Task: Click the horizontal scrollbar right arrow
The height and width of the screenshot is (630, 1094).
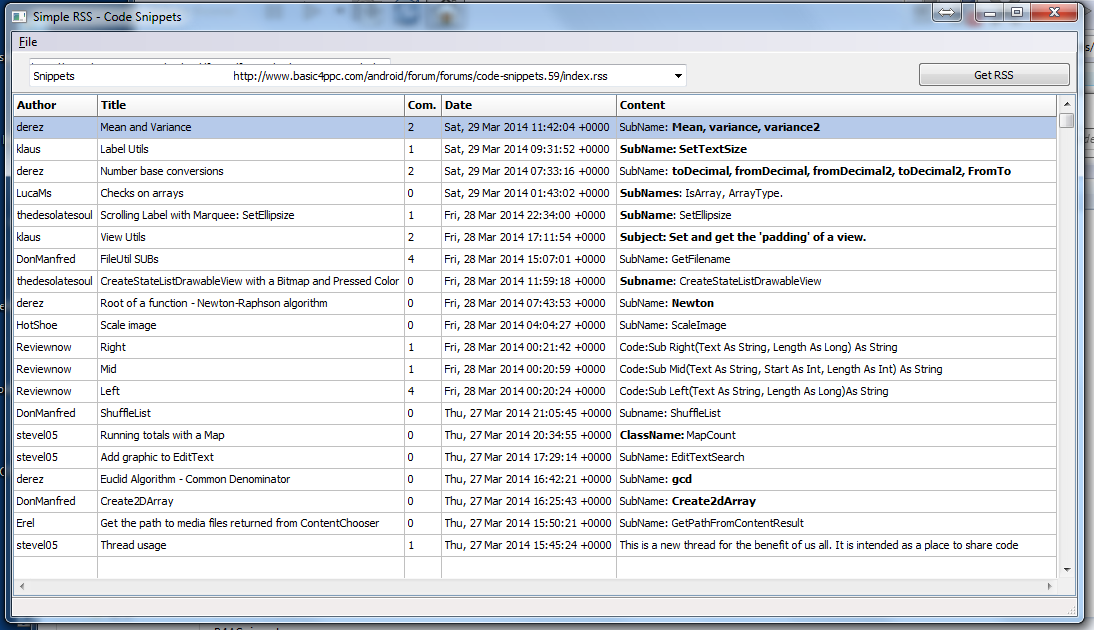Action: 1049,586
